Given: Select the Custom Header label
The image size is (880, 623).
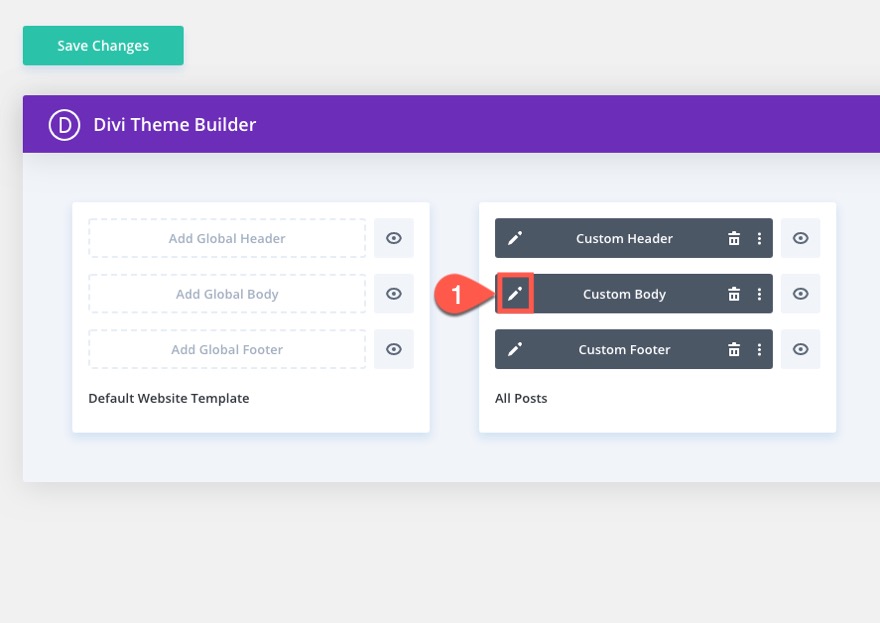Looking at the screenshot, I should pos(624,239).
